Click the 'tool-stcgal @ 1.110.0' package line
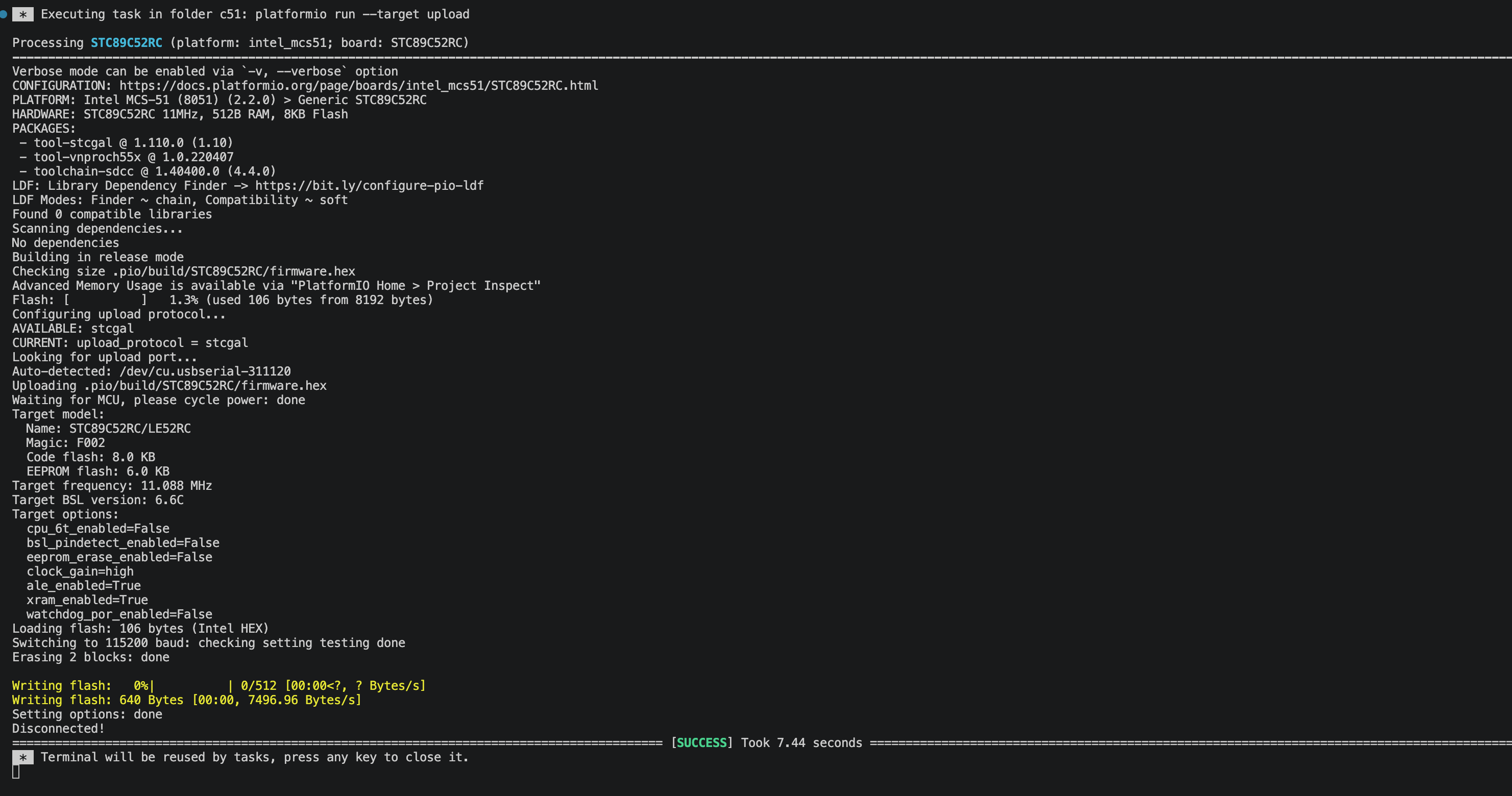The width and height of the screenshot is (1512, 796). [x=126, y=142]
